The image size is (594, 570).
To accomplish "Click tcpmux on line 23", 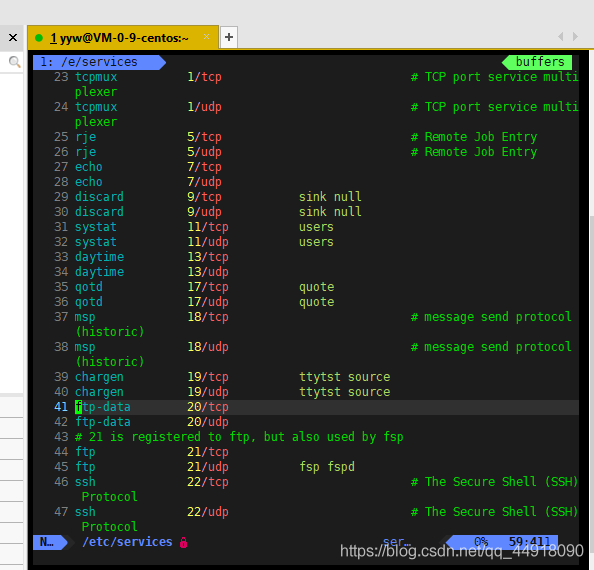I will (96, 77).
